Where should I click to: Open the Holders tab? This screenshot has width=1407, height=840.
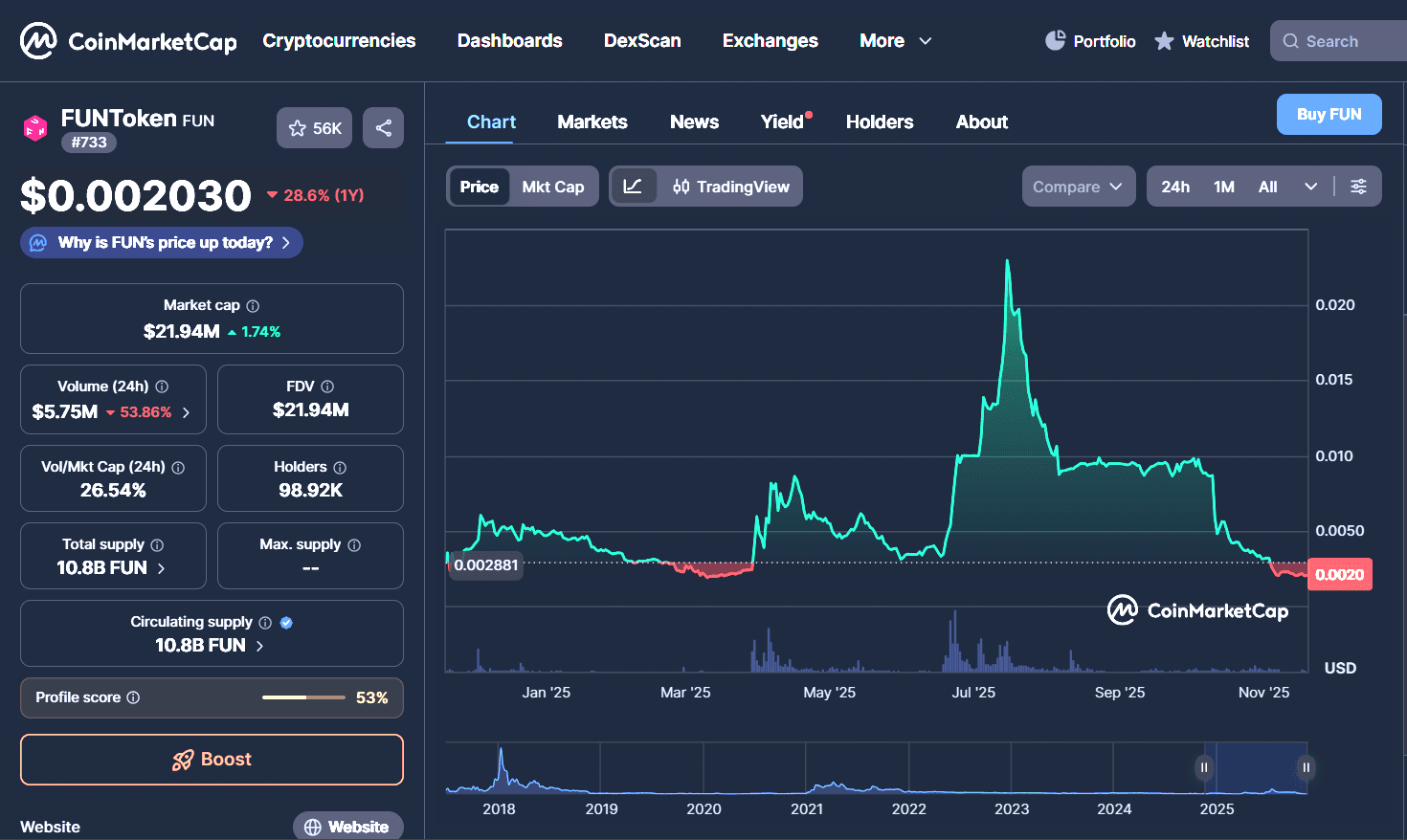click(x=879, y=122)
